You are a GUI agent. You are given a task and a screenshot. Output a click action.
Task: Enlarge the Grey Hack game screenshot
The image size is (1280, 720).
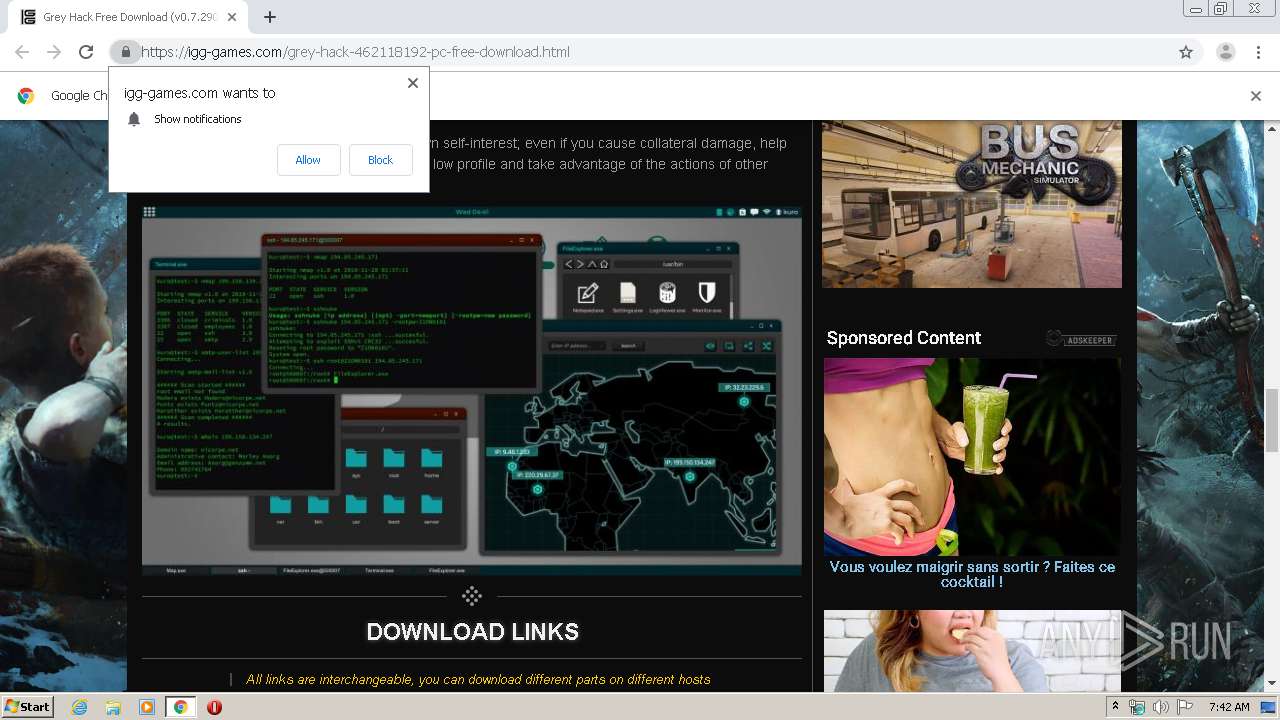tap(472, 391)
